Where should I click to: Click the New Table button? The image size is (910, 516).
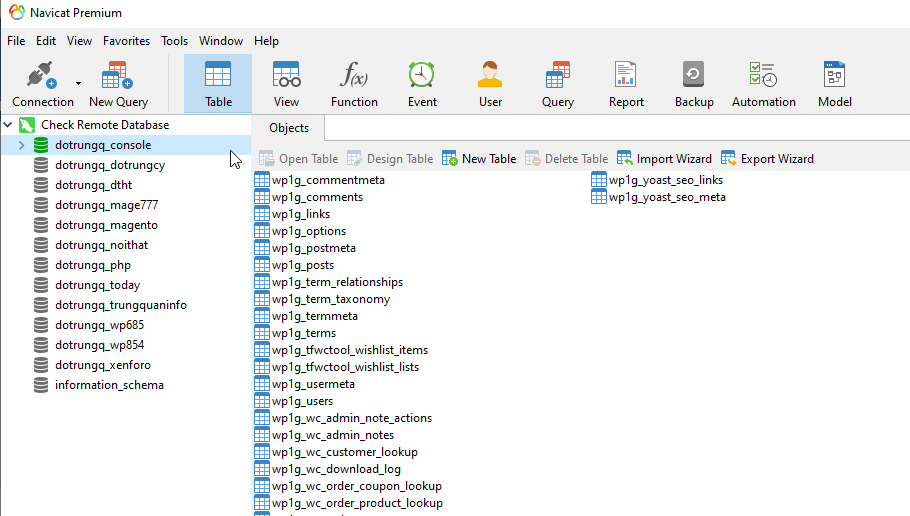pos(479,159)
